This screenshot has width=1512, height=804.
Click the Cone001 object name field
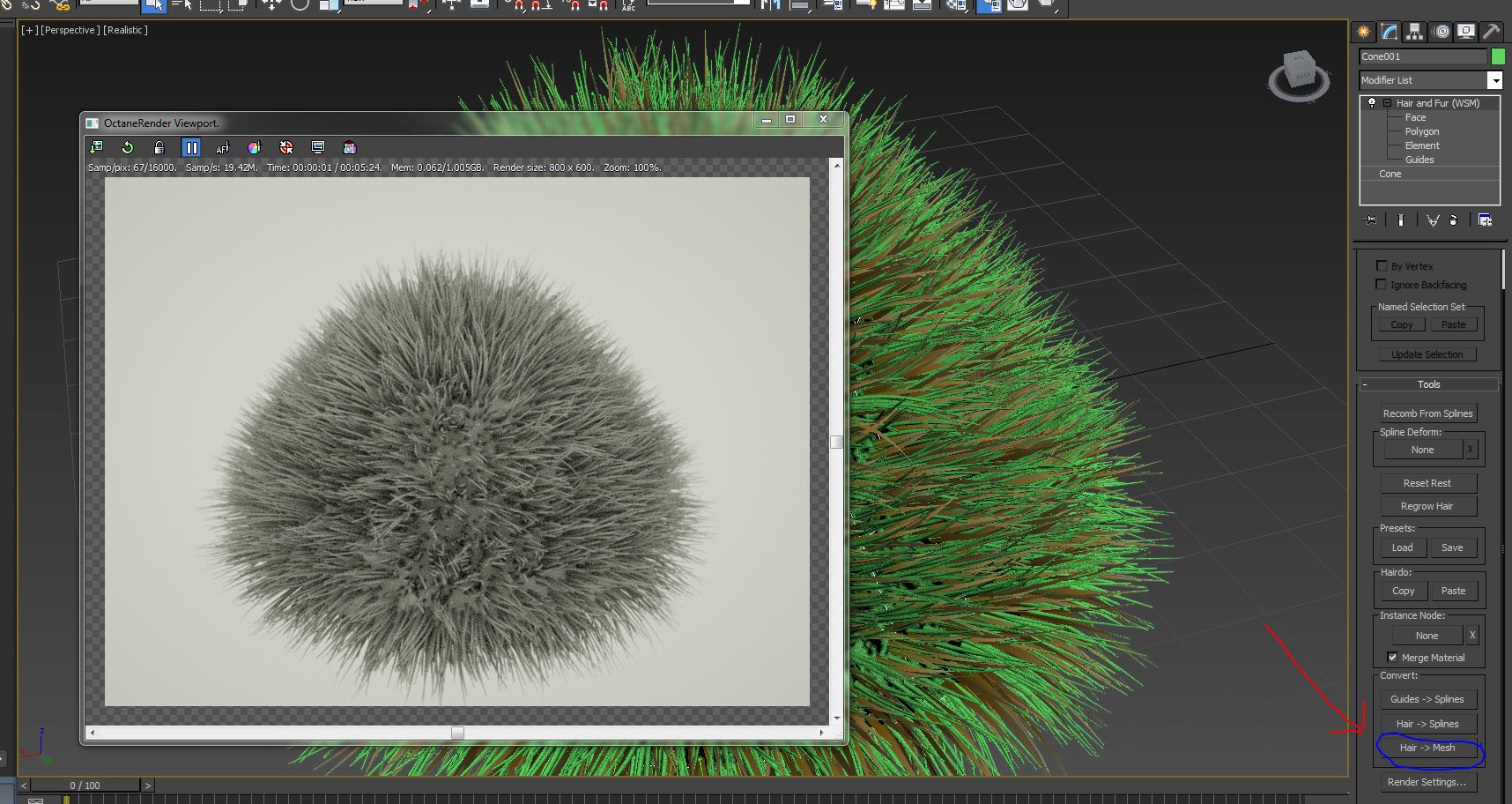1421,56
